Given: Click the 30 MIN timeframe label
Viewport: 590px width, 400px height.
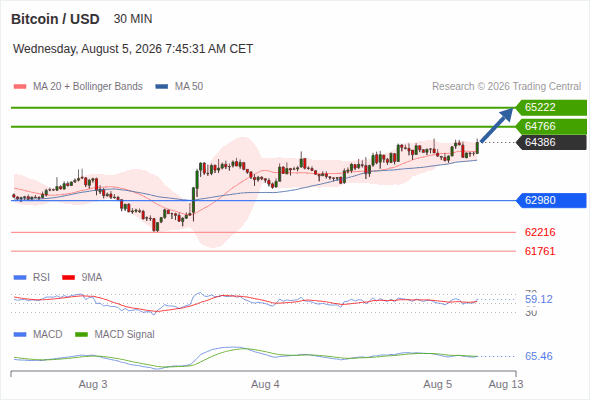Looking at the screenshot, I should tap(133, 19).
